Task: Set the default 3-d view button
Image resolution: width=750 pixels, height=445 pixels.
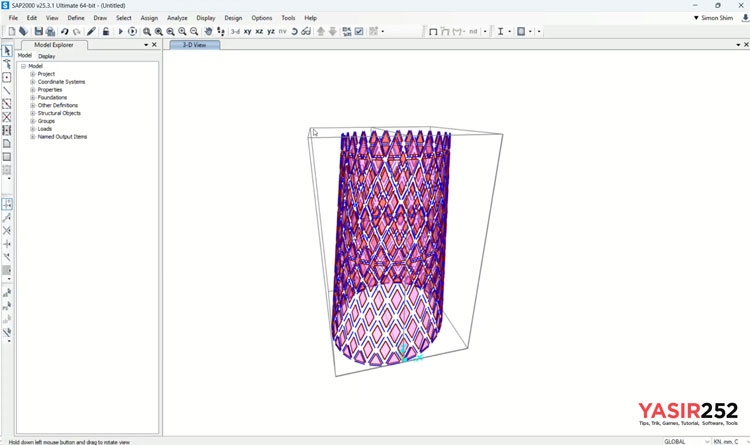Action: click(x=235, y=32)
